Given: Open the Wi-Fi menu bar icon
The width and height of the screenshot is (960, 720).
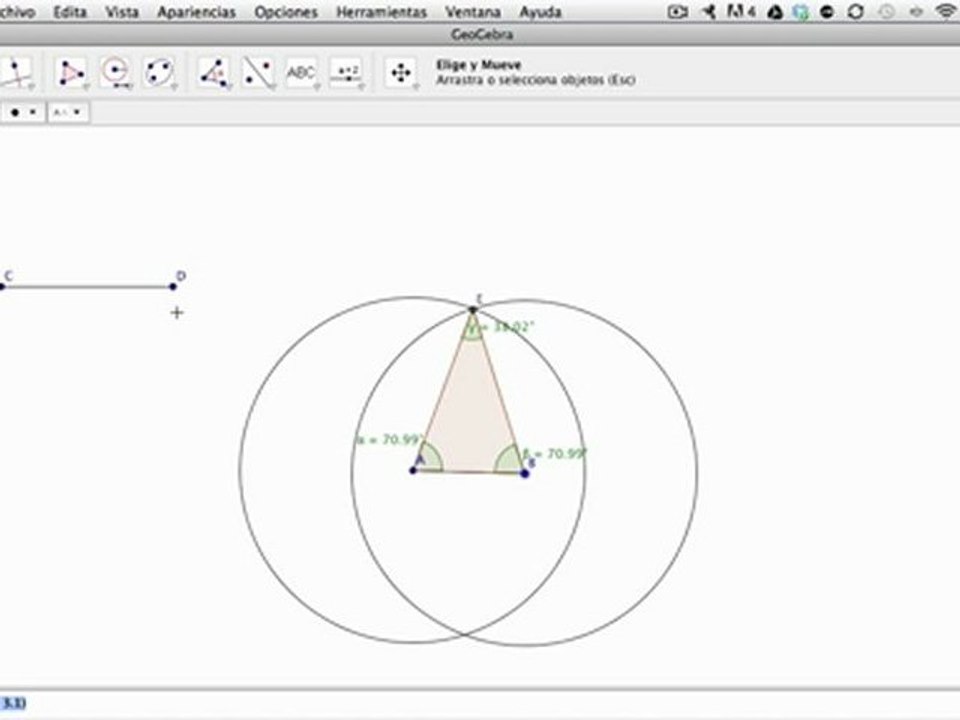Looking at the screenshot, I should coord(946,12).
